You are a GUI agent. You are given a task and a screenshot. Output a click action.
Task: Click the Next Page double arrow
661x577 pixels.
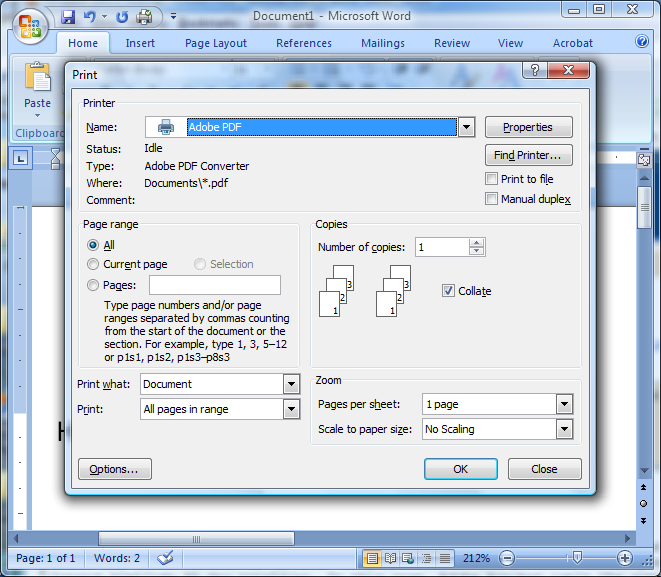pyautogui.click(x=643, y=521)
